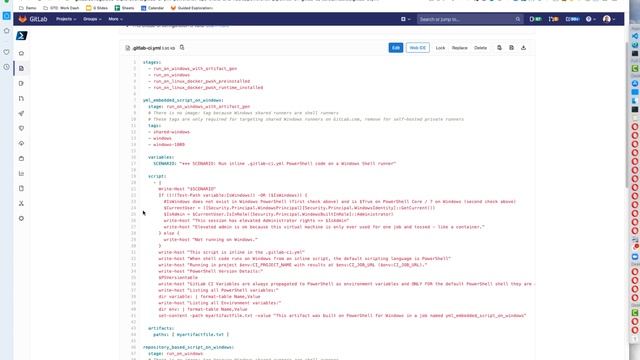Viewport: 640px width, 360px height.
Task: Click the Replace button
Action: click(x=460, y=48)
